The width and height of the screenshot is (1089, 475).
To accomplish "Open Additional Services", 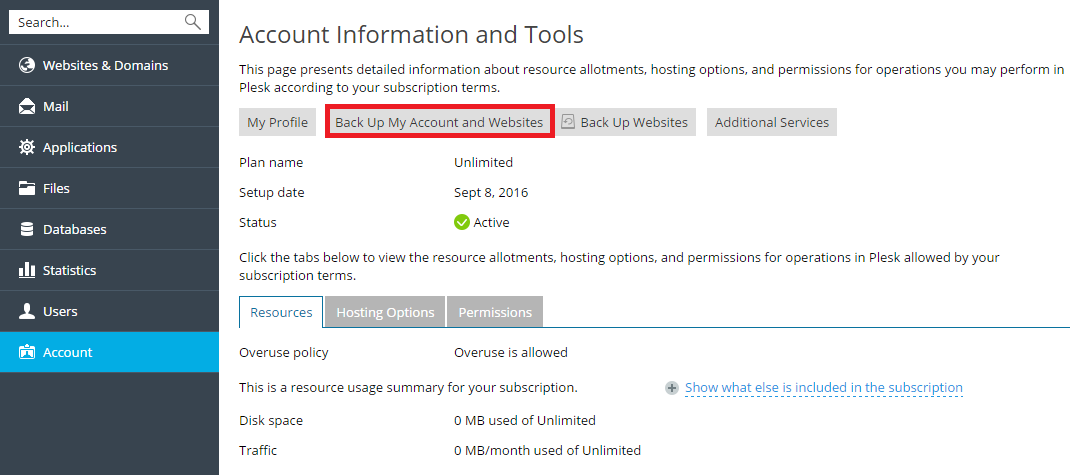I will [x=771, y=122].
